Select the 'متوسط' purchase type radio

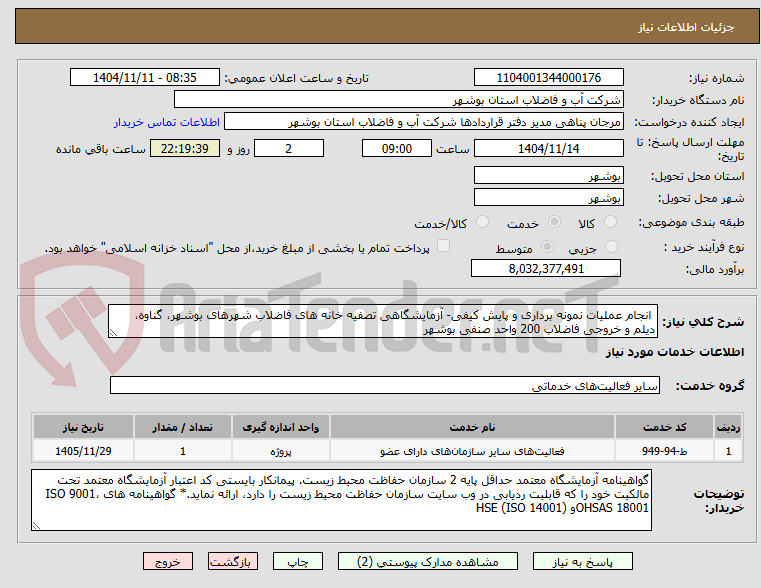(547, 246)
